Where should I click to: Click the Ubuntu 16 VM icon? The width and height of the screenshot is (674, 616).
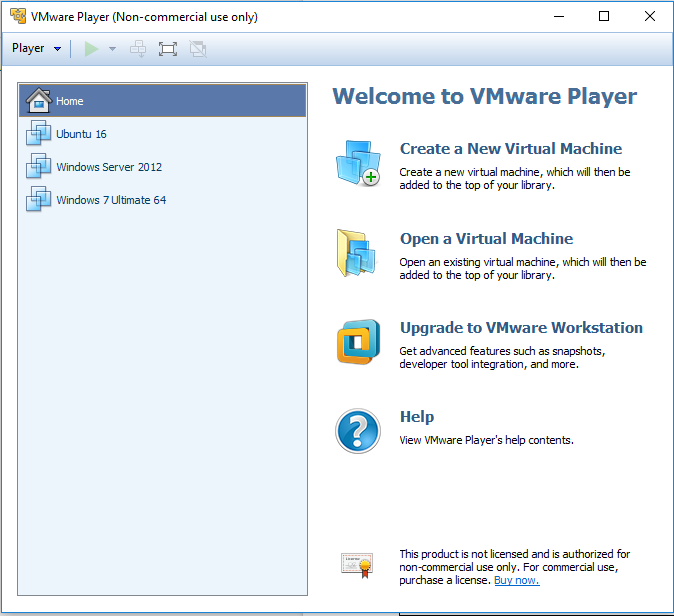click(39, 133)
